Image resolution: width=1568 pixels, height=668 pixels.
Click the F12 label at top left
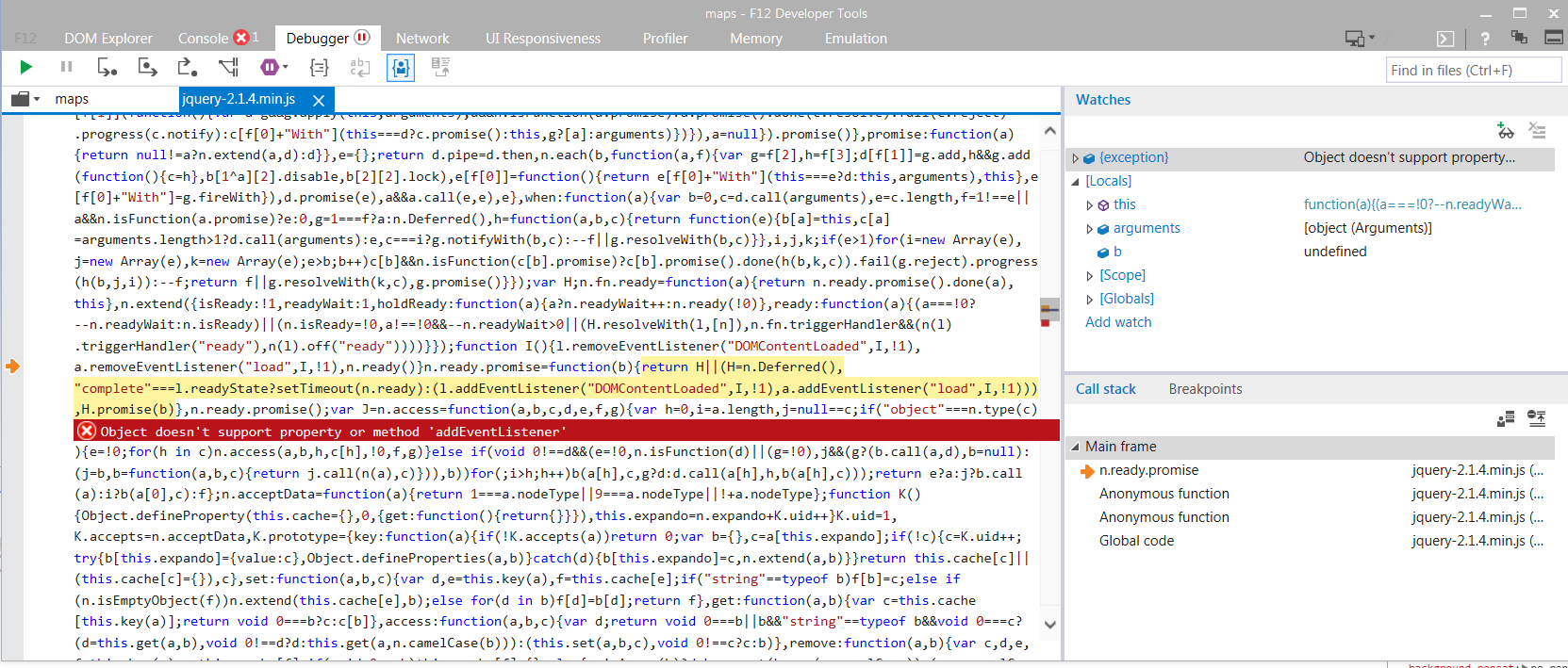pyautogui.click(x=25, y=39)
